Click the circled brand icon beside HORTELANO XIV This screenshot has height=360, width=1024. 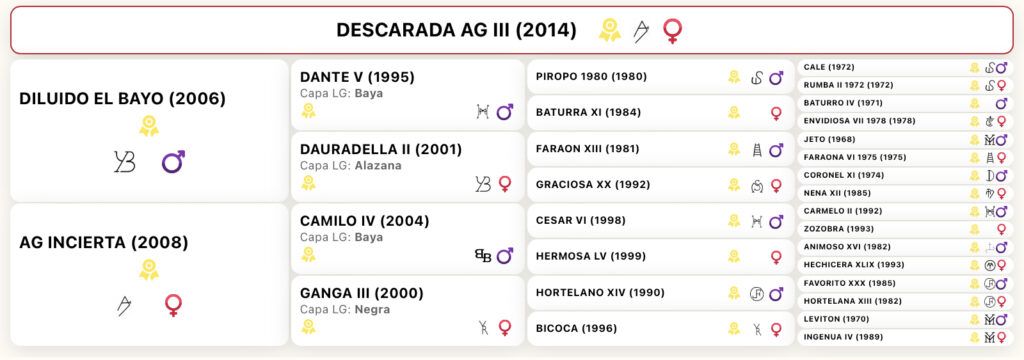click(x=756, y=294)
